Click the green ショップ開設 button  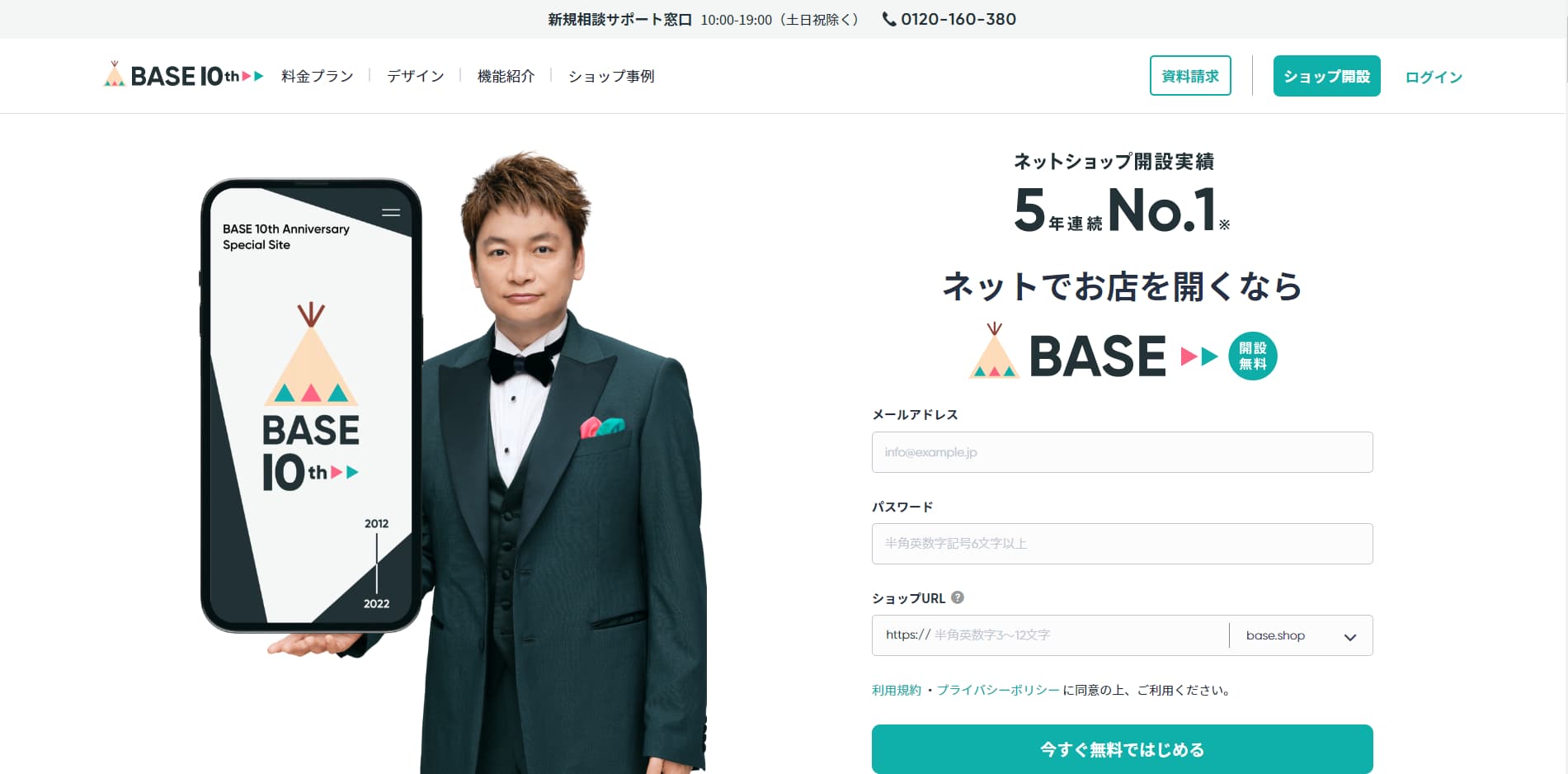point(1326,76)
